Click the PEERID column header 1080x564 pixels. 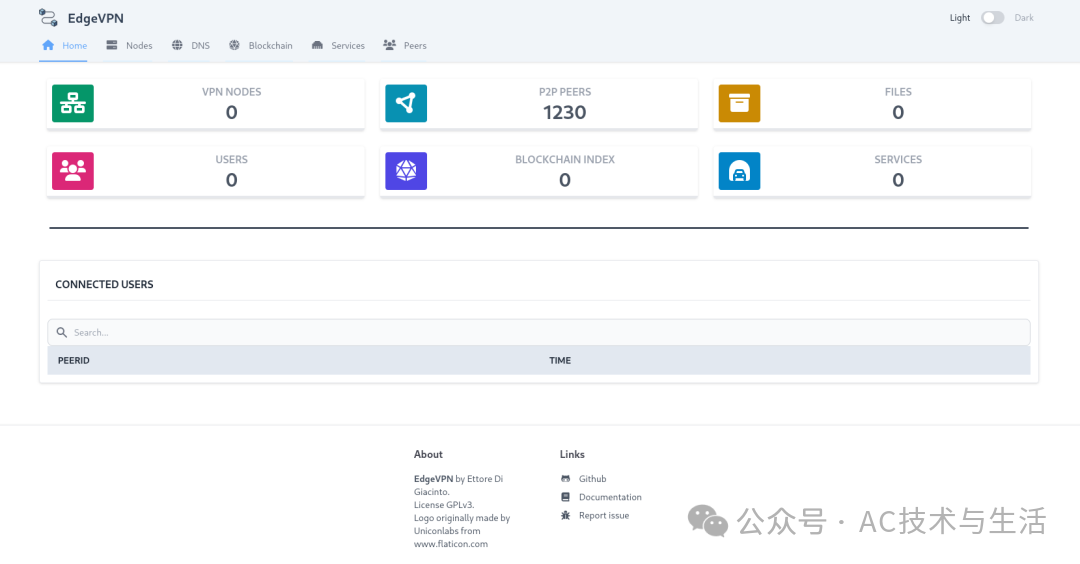(74, 360)
